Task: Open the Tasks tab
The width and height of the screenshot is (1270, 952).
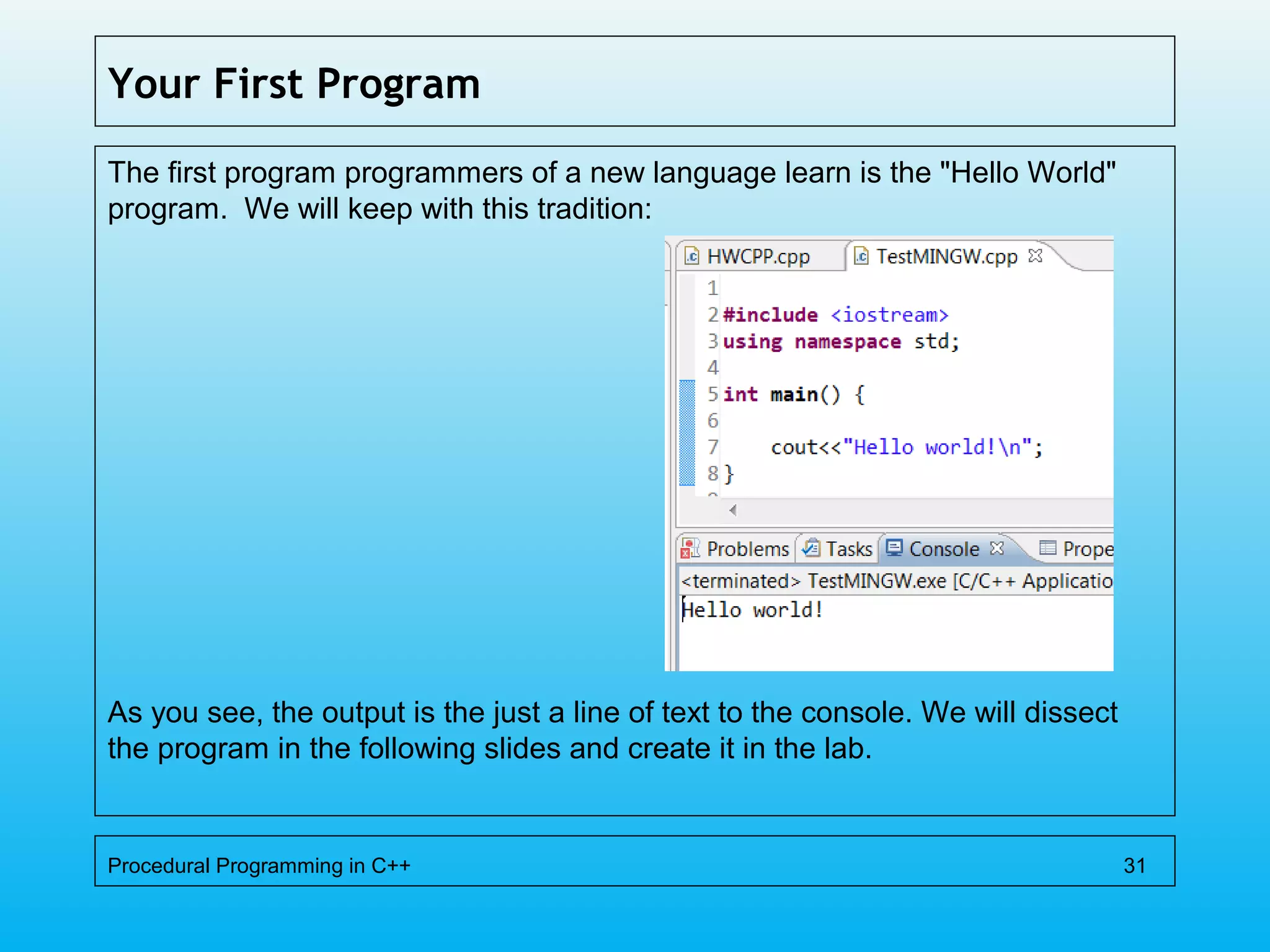Action: pyautogui.click(x=837, y=549)
